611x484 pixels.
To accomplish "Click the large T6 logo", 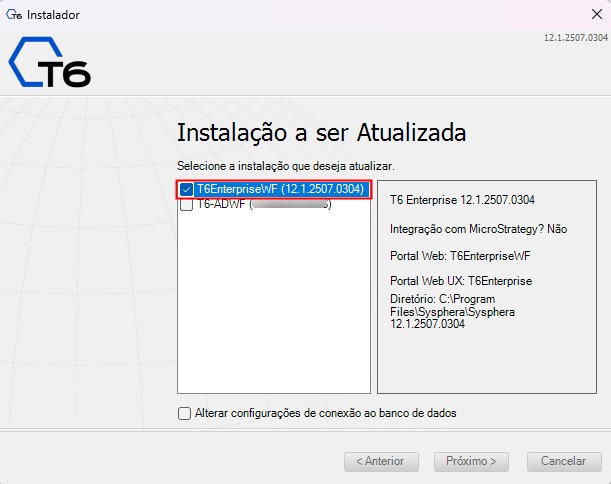I will point(49,62).
